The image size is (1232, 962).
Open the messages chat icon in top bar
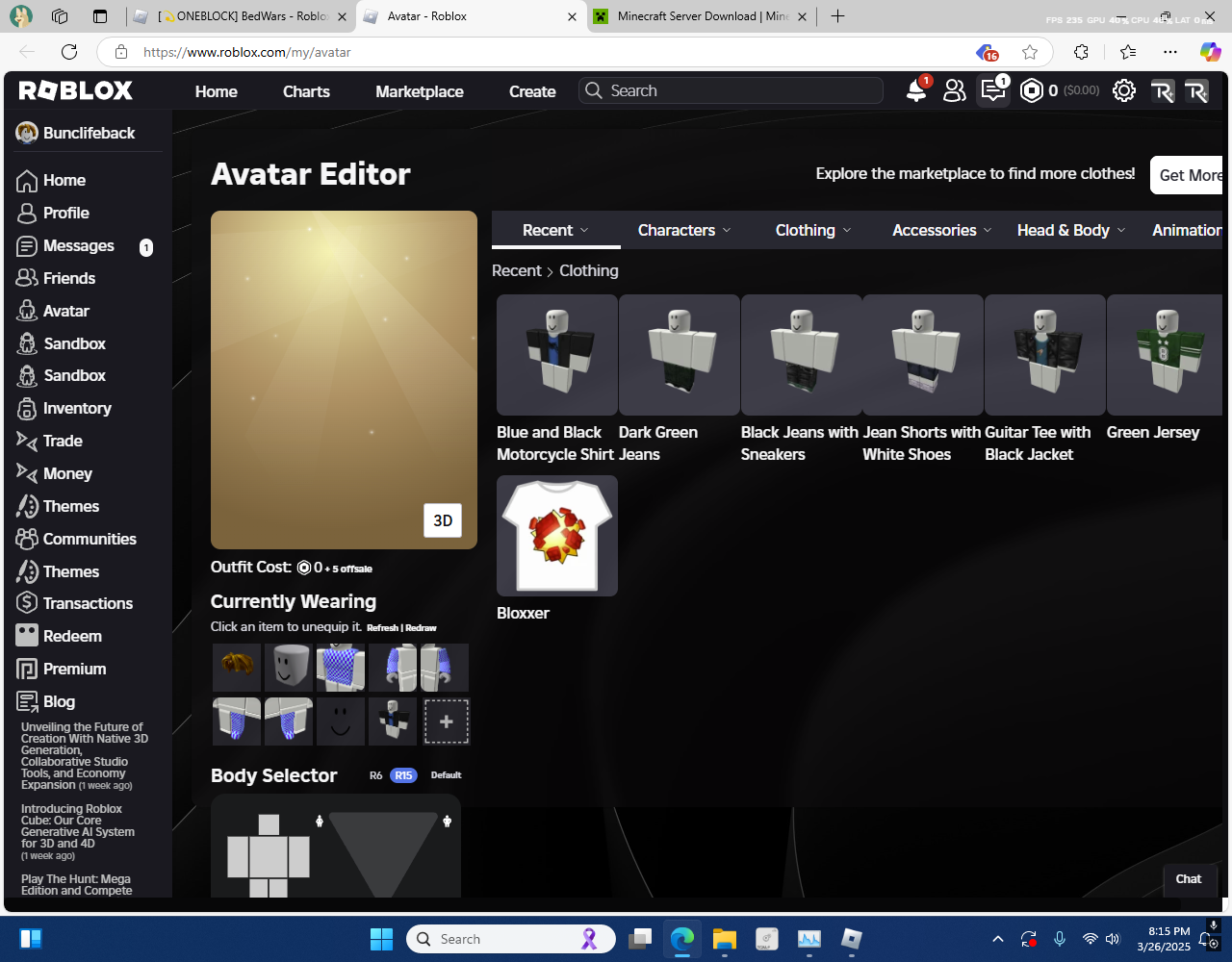tap(992, 90)
